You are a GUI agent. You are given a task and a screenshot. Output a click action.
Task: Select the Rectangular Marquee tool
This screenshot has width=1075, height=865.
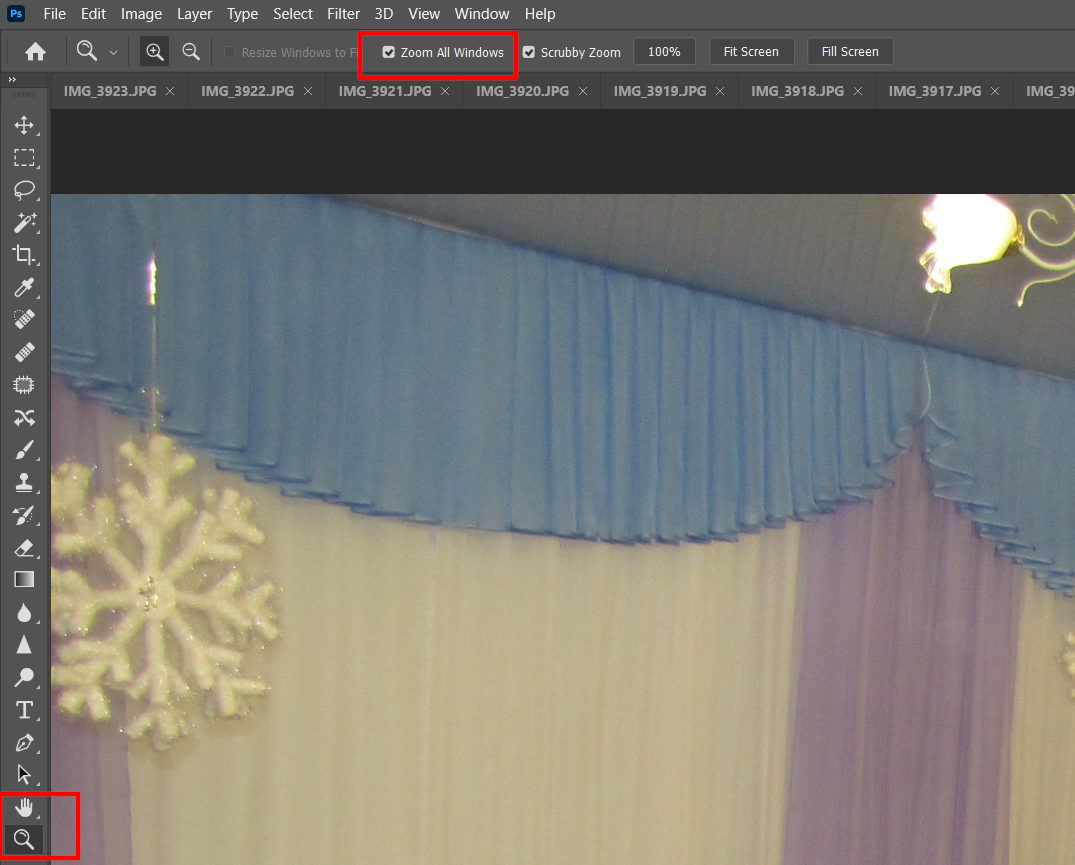pos(24,158)
